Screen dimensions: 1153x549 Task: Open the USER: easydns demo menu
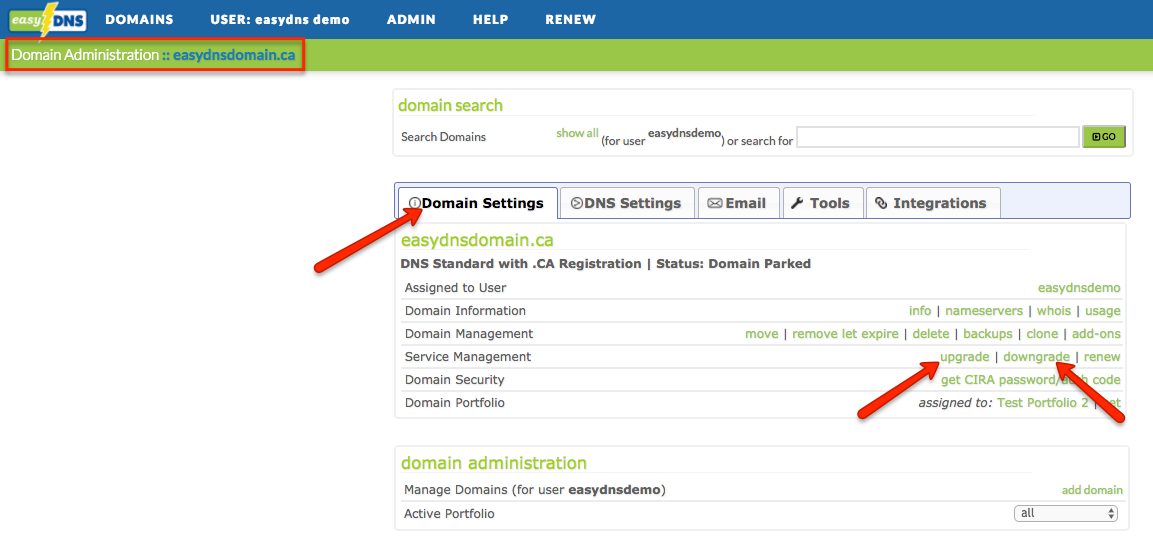279,20
